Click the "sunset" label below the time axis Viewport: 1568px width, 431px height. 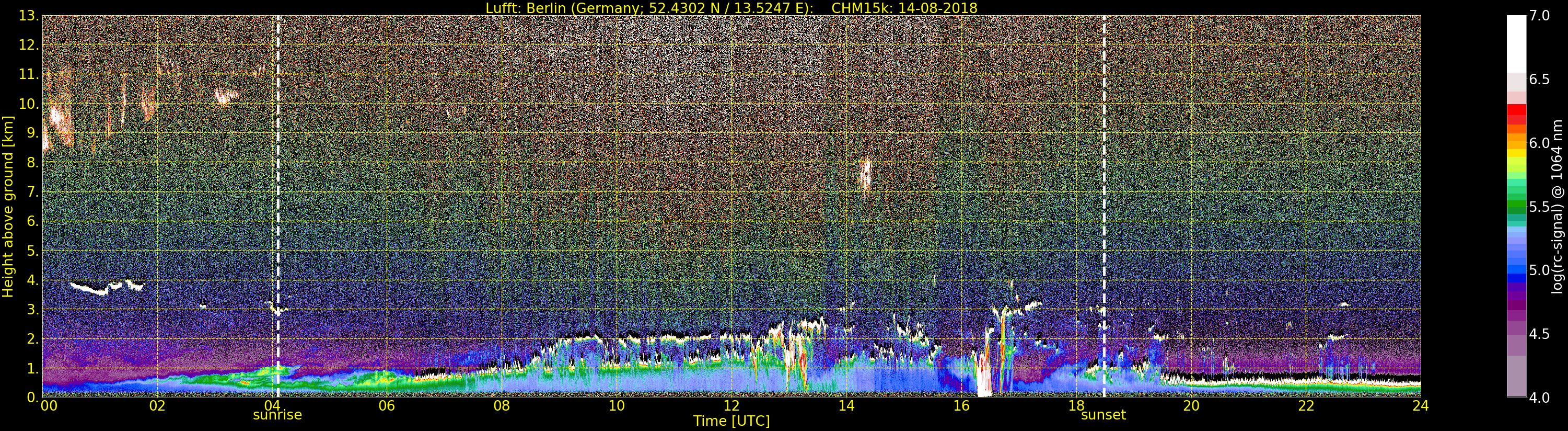click(1103, 415)
